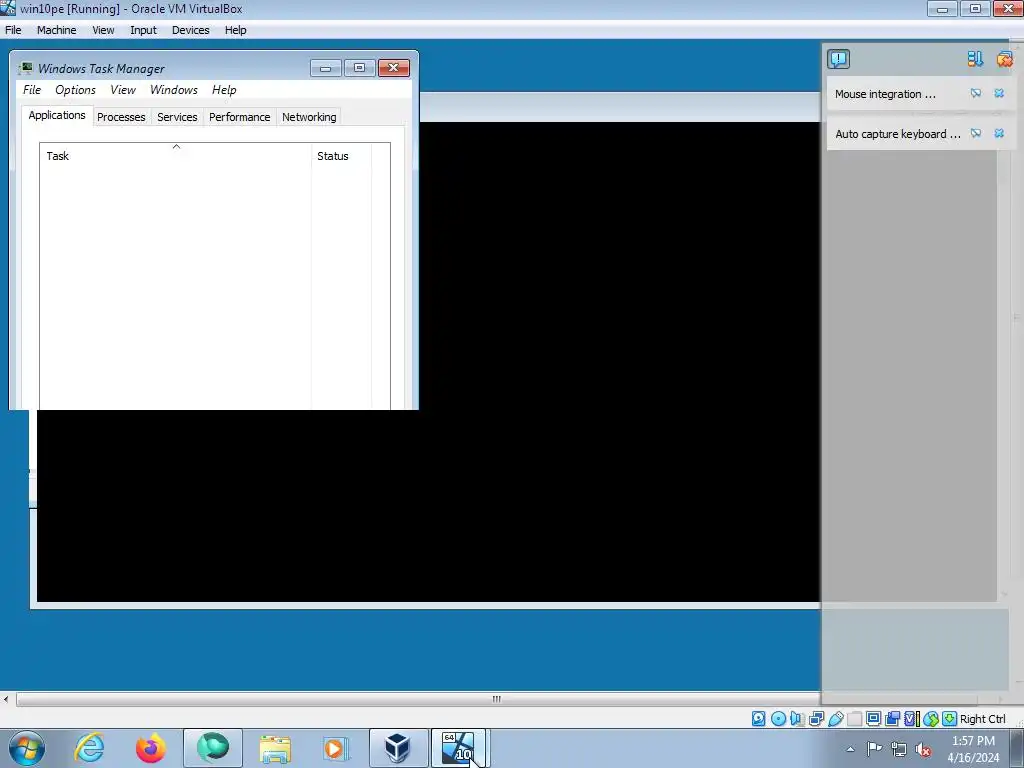Screen dimensions: 1024x768
Task: Open Task Manager File menu
Action: point(32,90)
